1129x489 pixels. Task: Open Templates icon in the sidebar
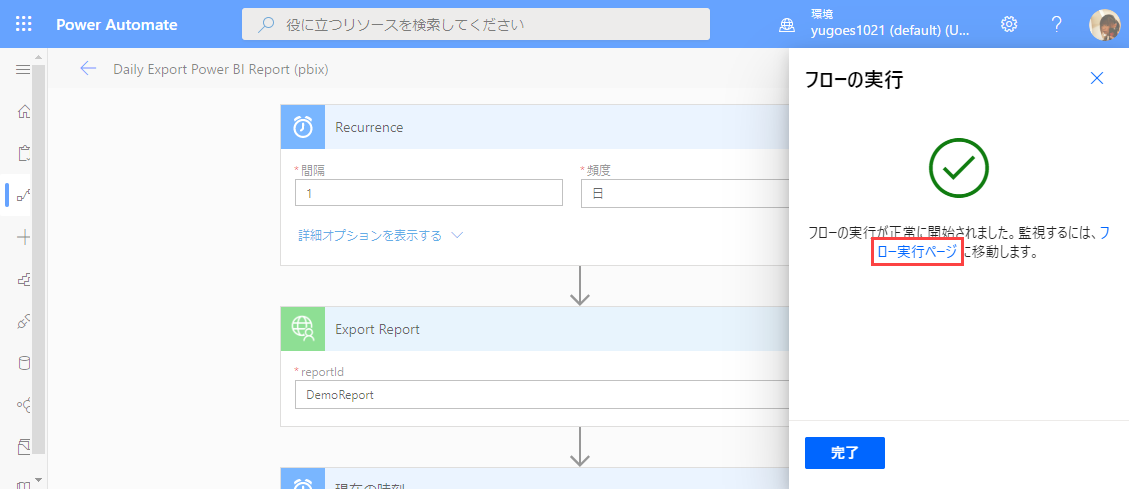click(23, 279)
